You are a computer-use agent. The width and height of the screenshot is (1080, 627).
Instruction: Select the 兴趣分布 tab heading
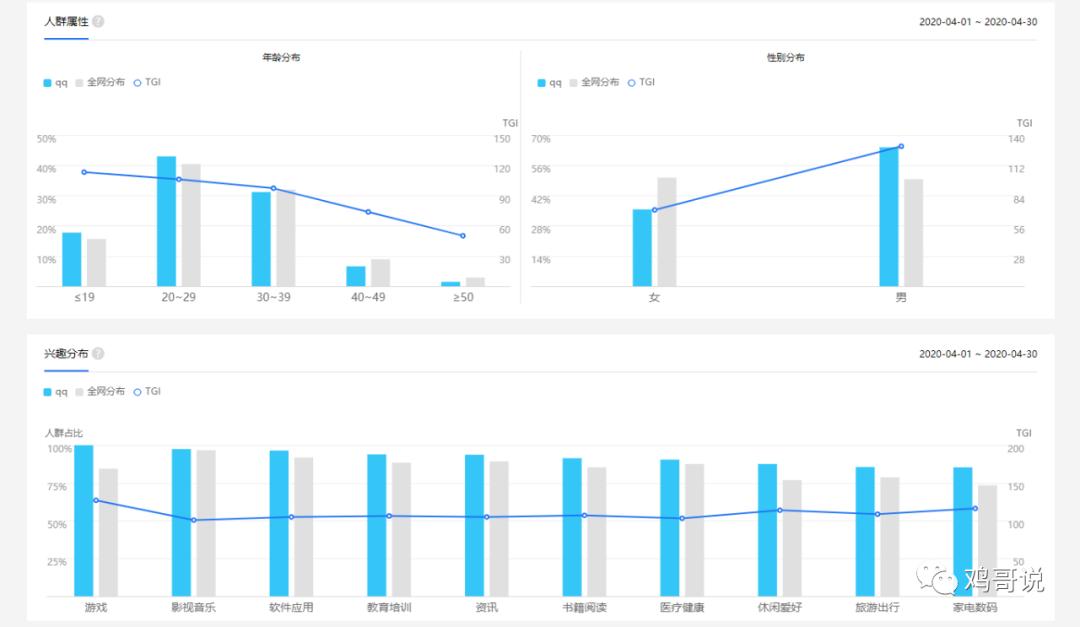coord(66,353)
